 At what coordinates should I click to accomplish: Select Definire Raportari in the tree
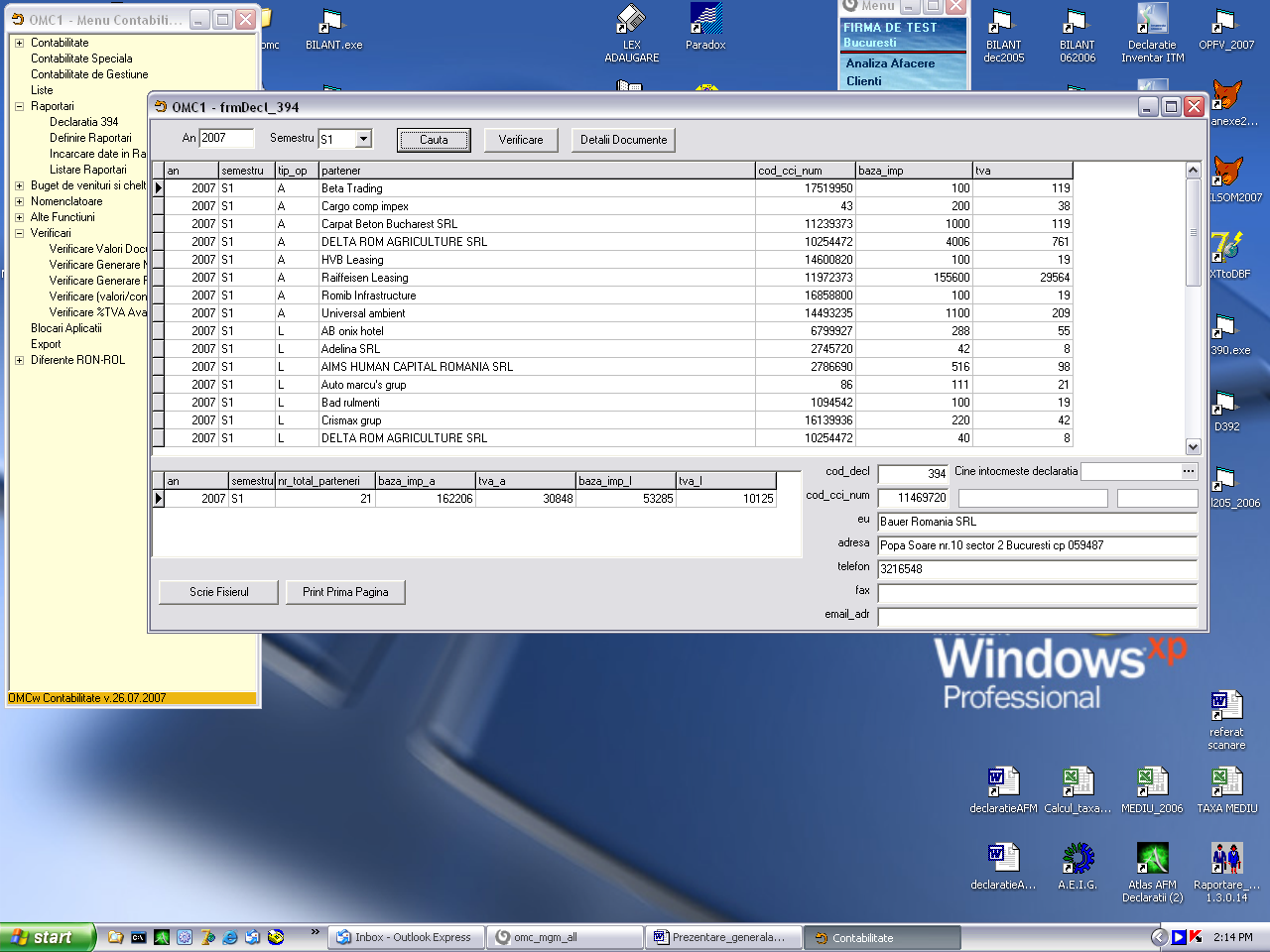90,138
